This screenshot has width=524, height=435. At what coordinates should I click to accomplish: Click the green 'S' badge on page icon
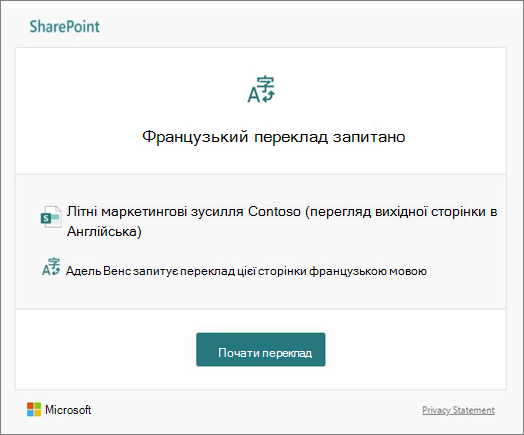pos(46,219)
